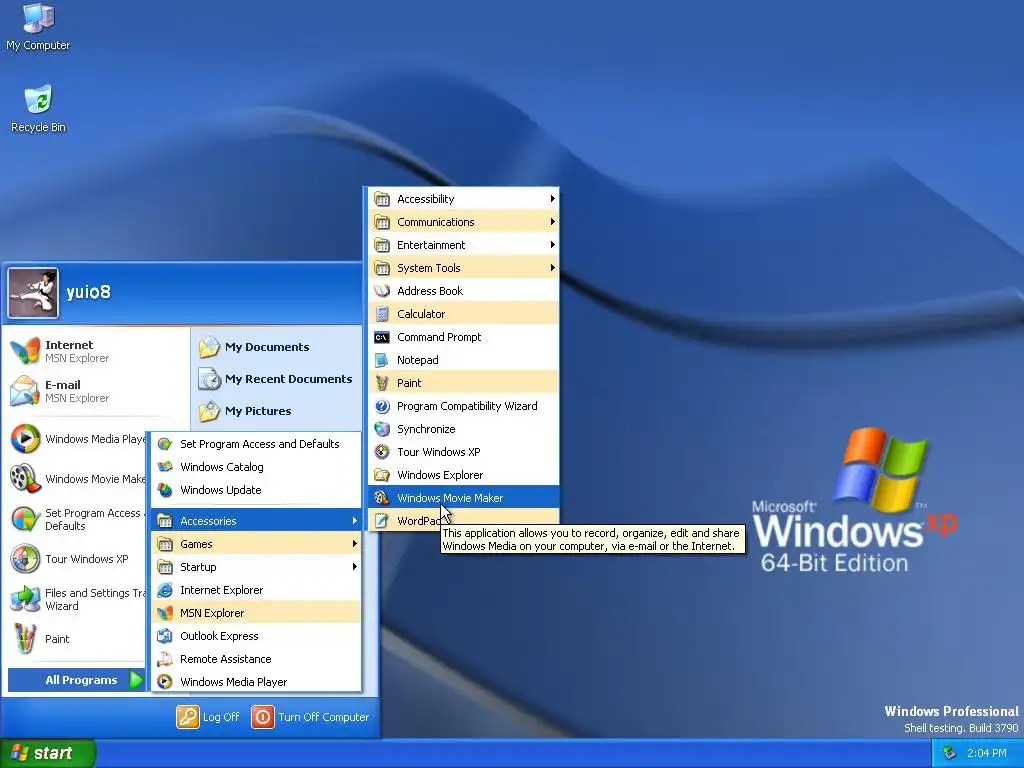Expand the Communications submenu

tap(464, 221)
